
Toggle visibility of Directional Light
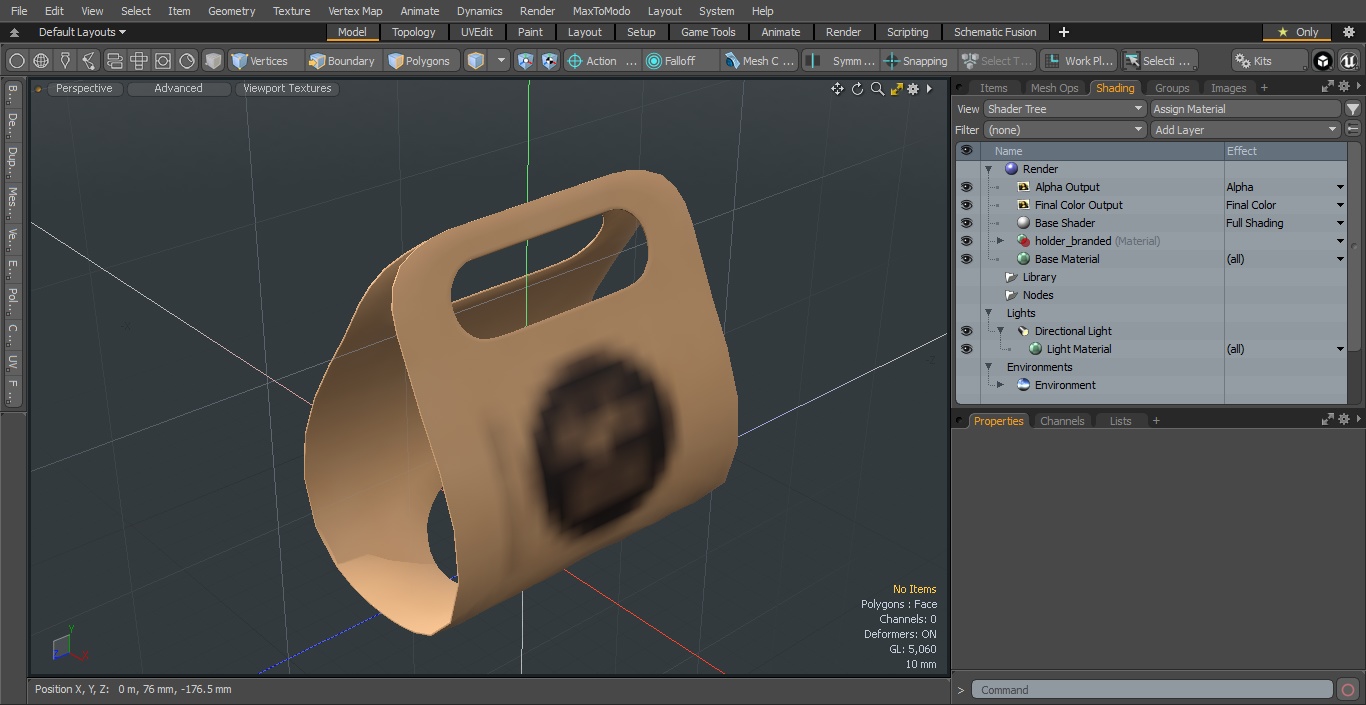tap(966, 331)
